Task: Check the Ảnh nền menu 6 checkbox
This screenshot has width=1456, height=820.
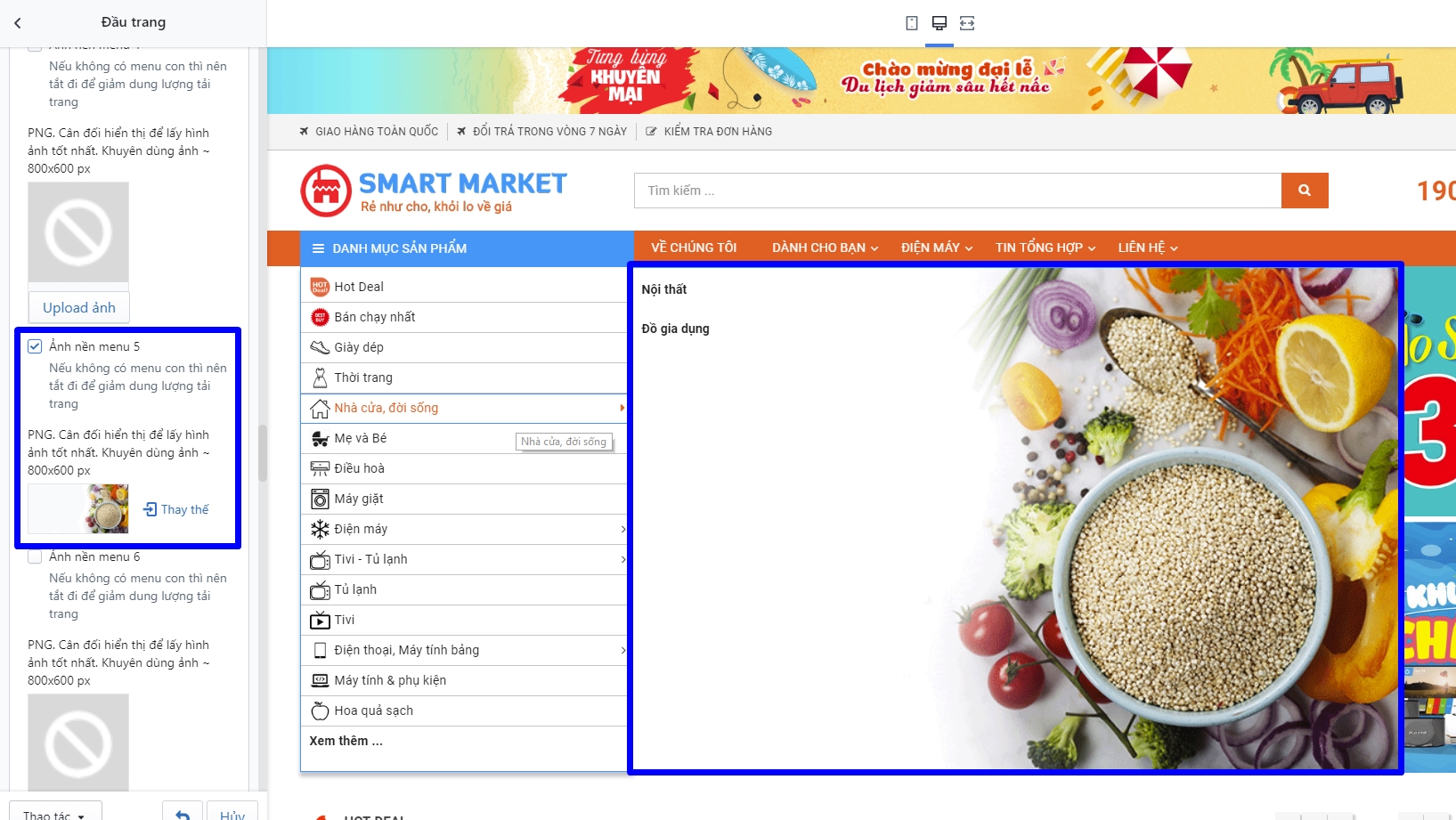Action: [35, 556]
